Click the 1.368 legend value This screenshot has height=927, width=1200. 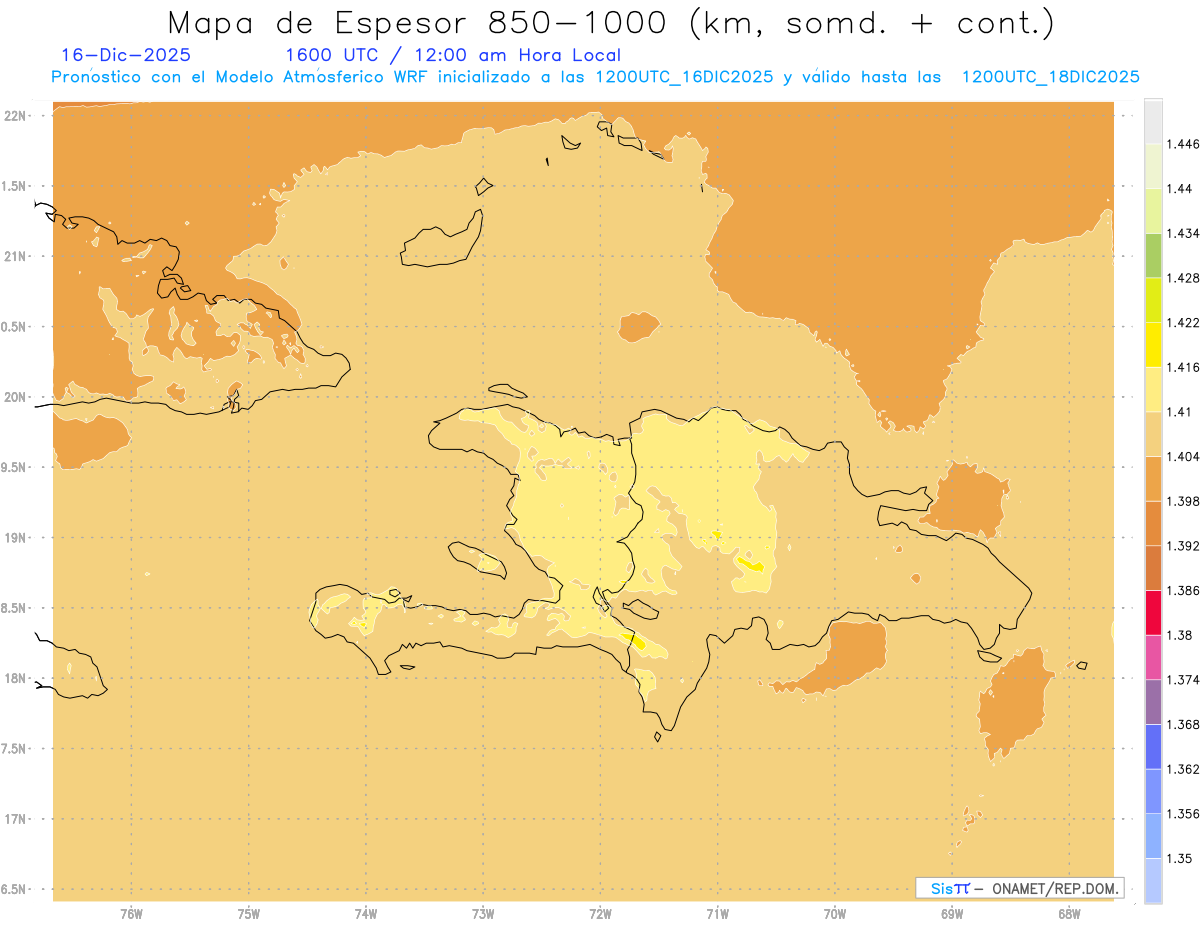click(x=1183, y=724)
